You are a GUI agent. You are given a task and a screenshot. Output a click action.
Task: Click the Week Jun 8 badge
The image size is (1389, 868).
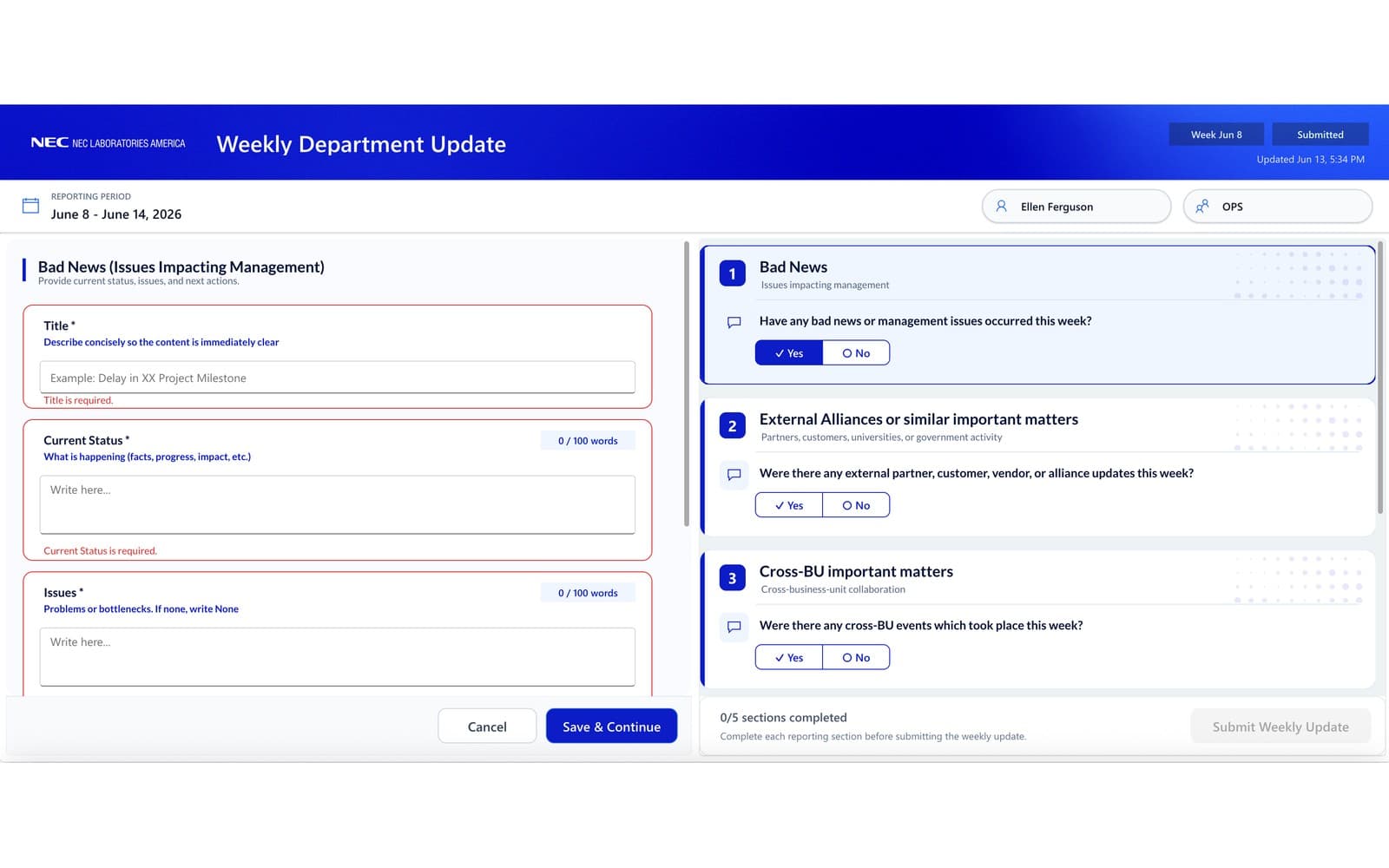[1216, 135]
